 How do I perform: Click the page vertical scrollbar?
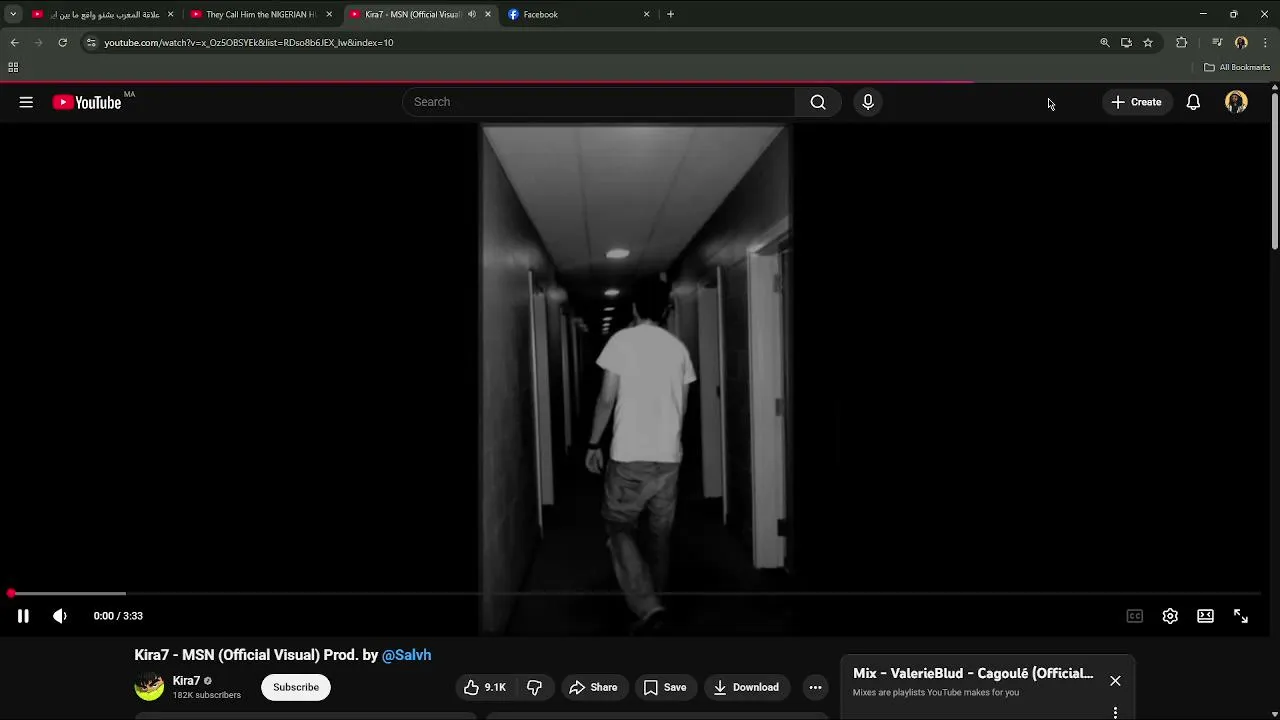click(1274, 170)
